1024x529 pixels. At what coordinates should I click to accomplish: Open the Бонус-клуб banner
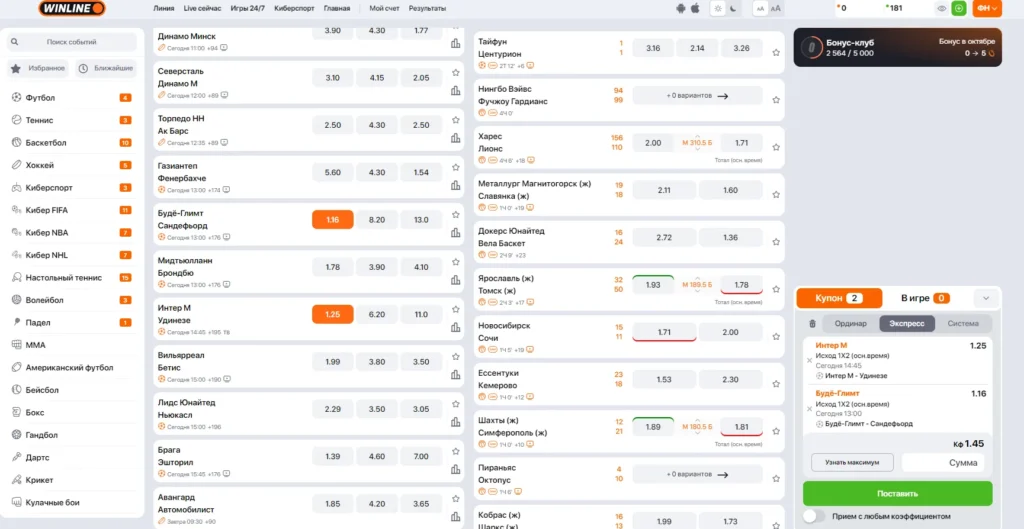[897, 48]
